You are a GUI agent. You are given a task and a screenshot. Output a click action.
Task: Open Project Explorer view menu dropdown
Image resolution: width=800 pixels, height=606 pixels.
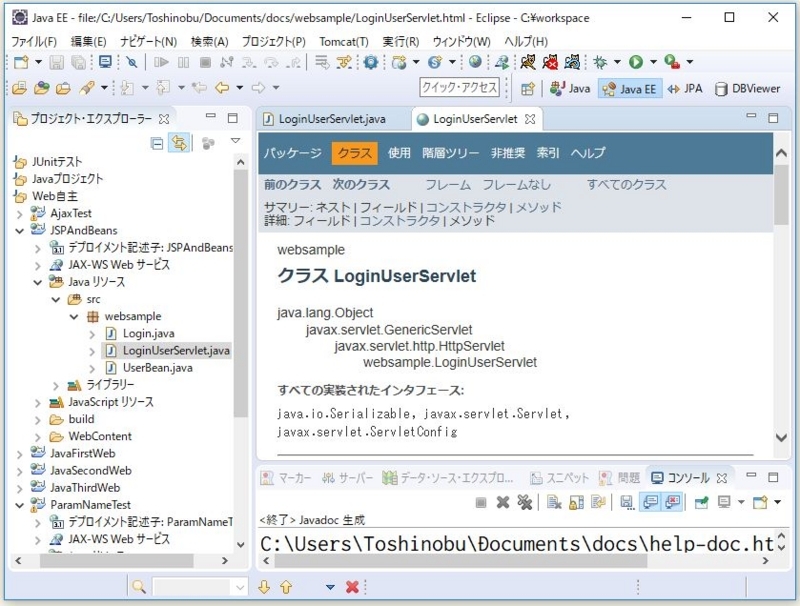(x=235, y=141)
